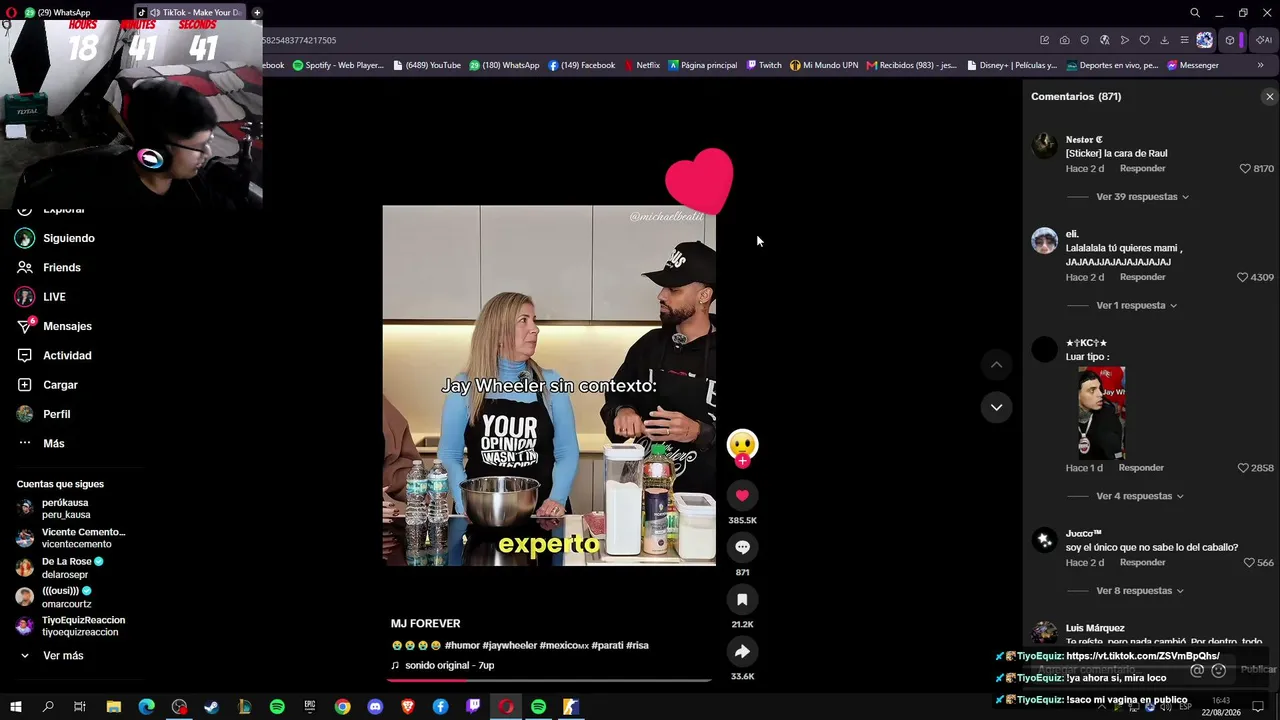
Task: Open MJ FOREVER creator profile
Action: pos(426,624)
